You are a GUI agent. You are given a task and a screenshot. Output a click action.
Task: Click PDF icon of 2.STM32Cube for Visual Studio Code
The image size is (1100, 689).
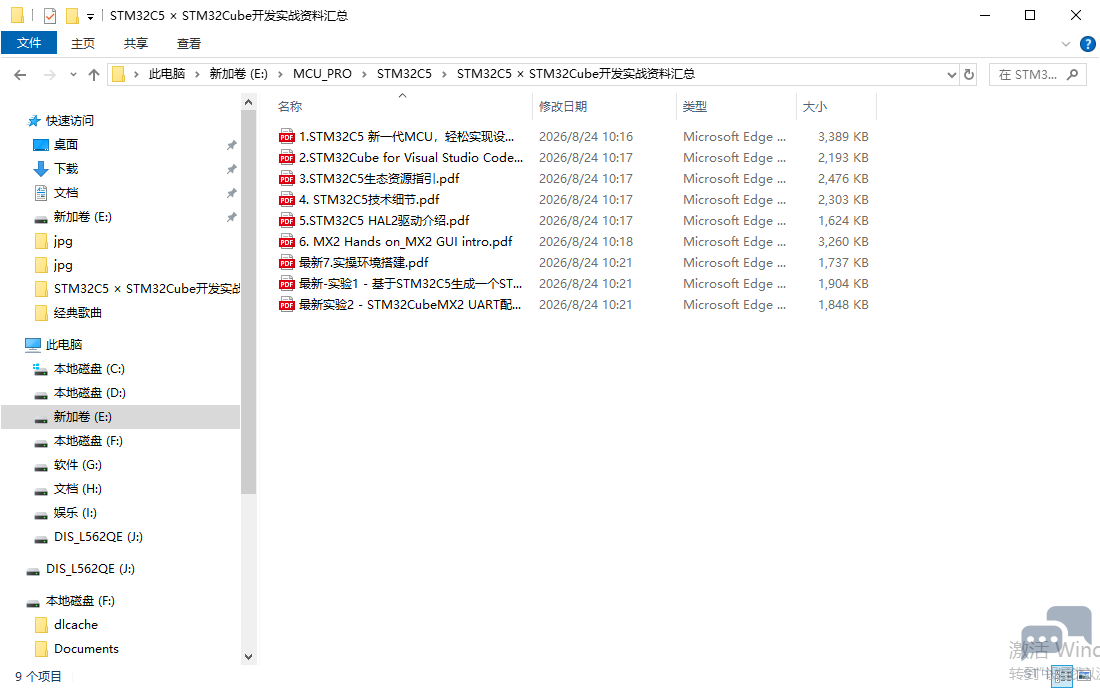[x=286, y=157]
